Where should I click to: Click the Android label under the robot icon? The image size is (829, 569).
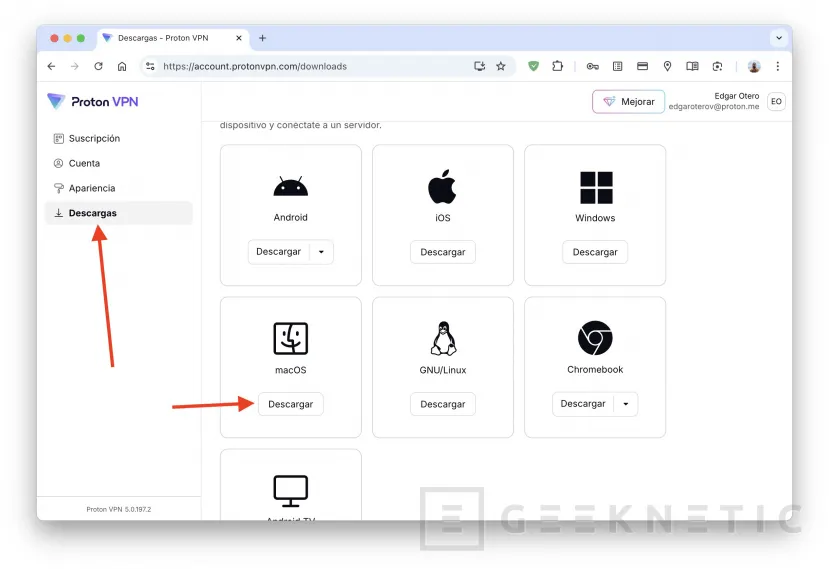click(290, 217)
